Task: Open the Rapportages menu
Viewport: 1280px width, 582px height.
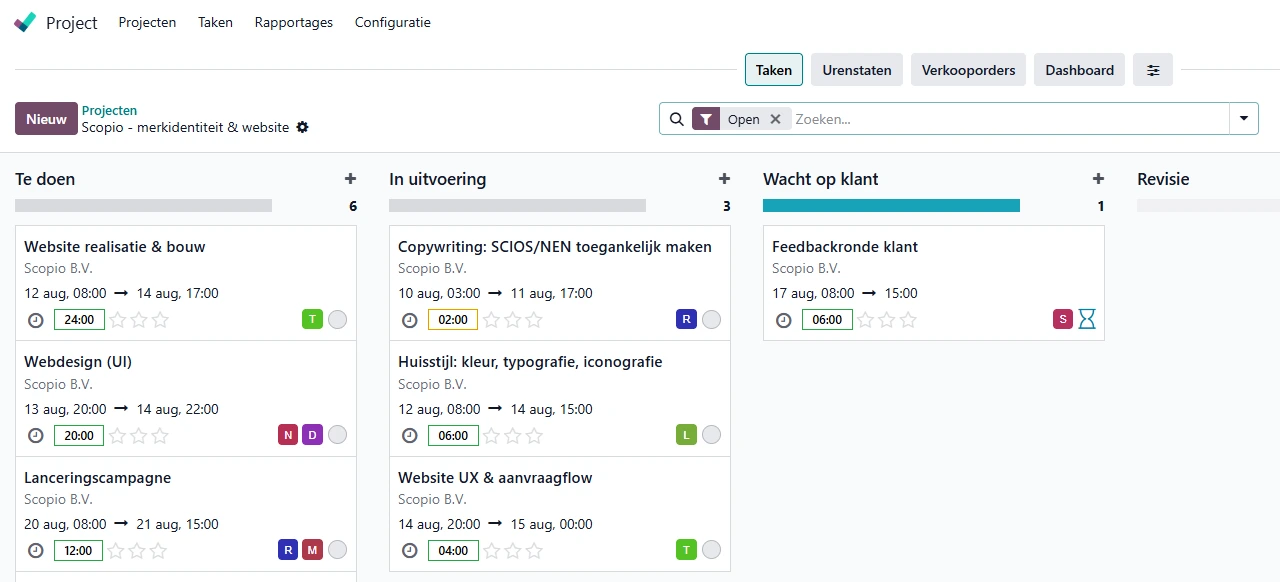Action: (294, 22)
